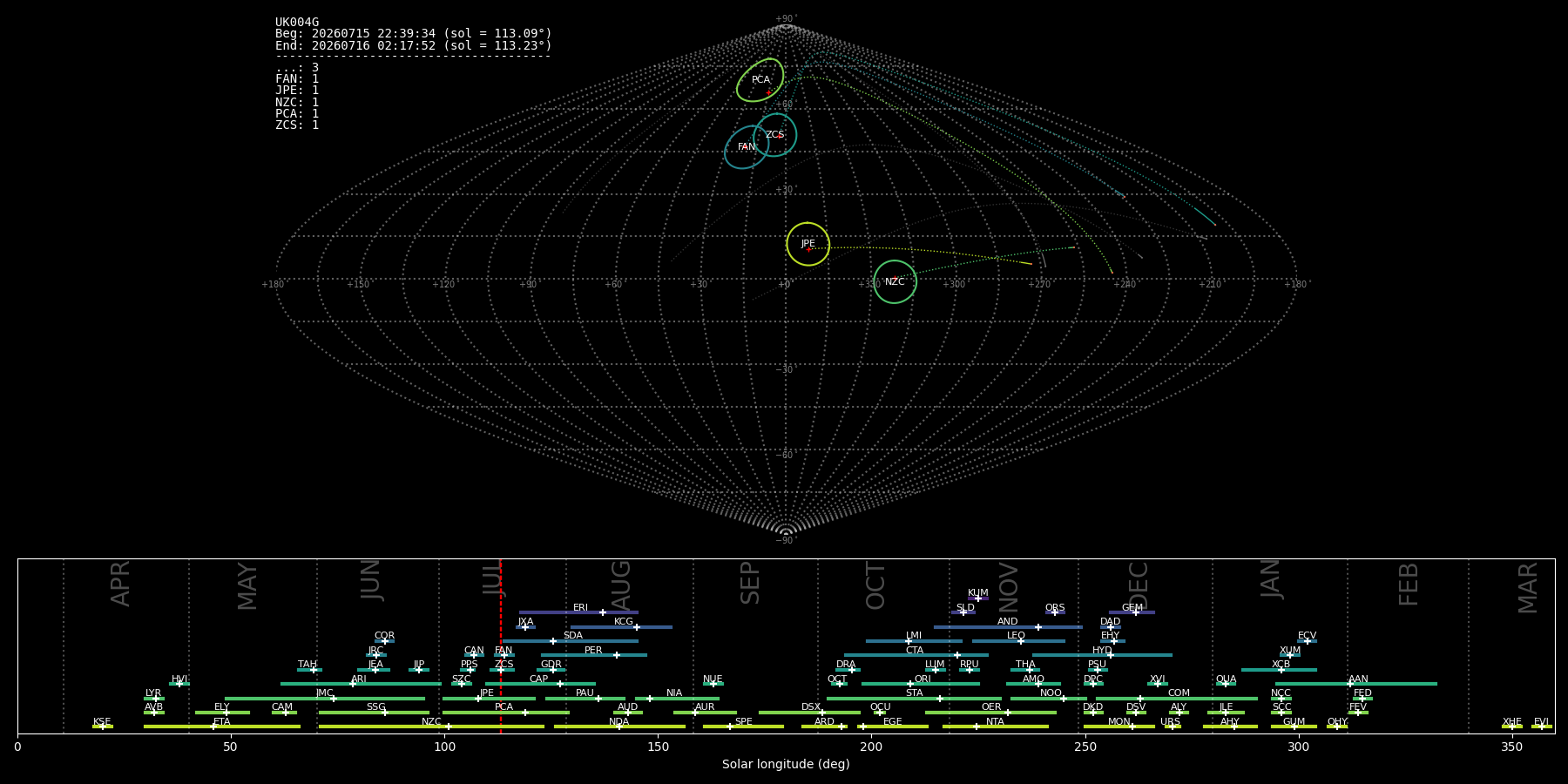Click the CAP shower bar label
The image size is (1568, 784).
point(539,679)
